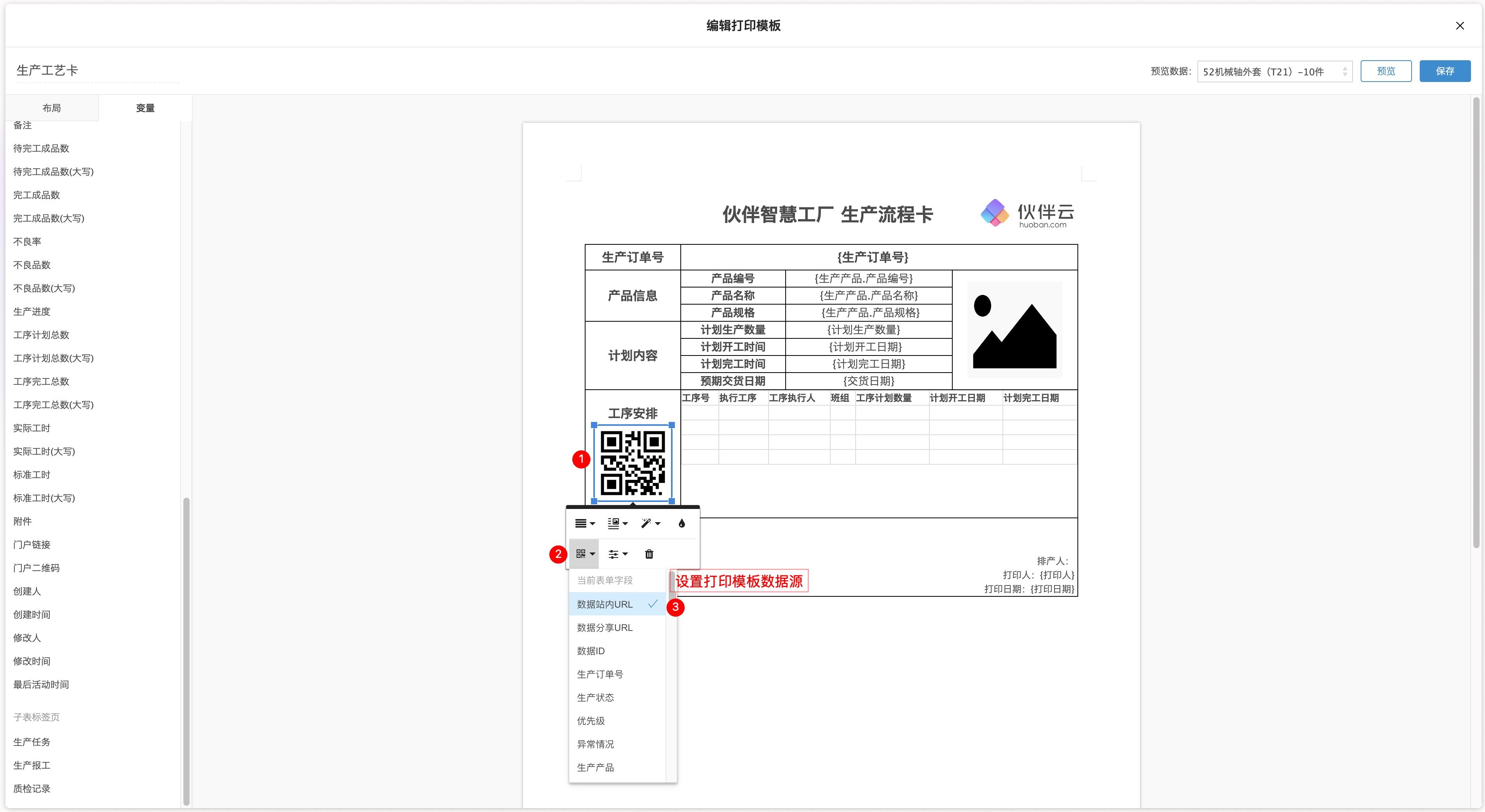The height and width of the screenshot is (812, 1485).
Task: Click the 工序安排 cell label
Action: [x=633, y=413]
